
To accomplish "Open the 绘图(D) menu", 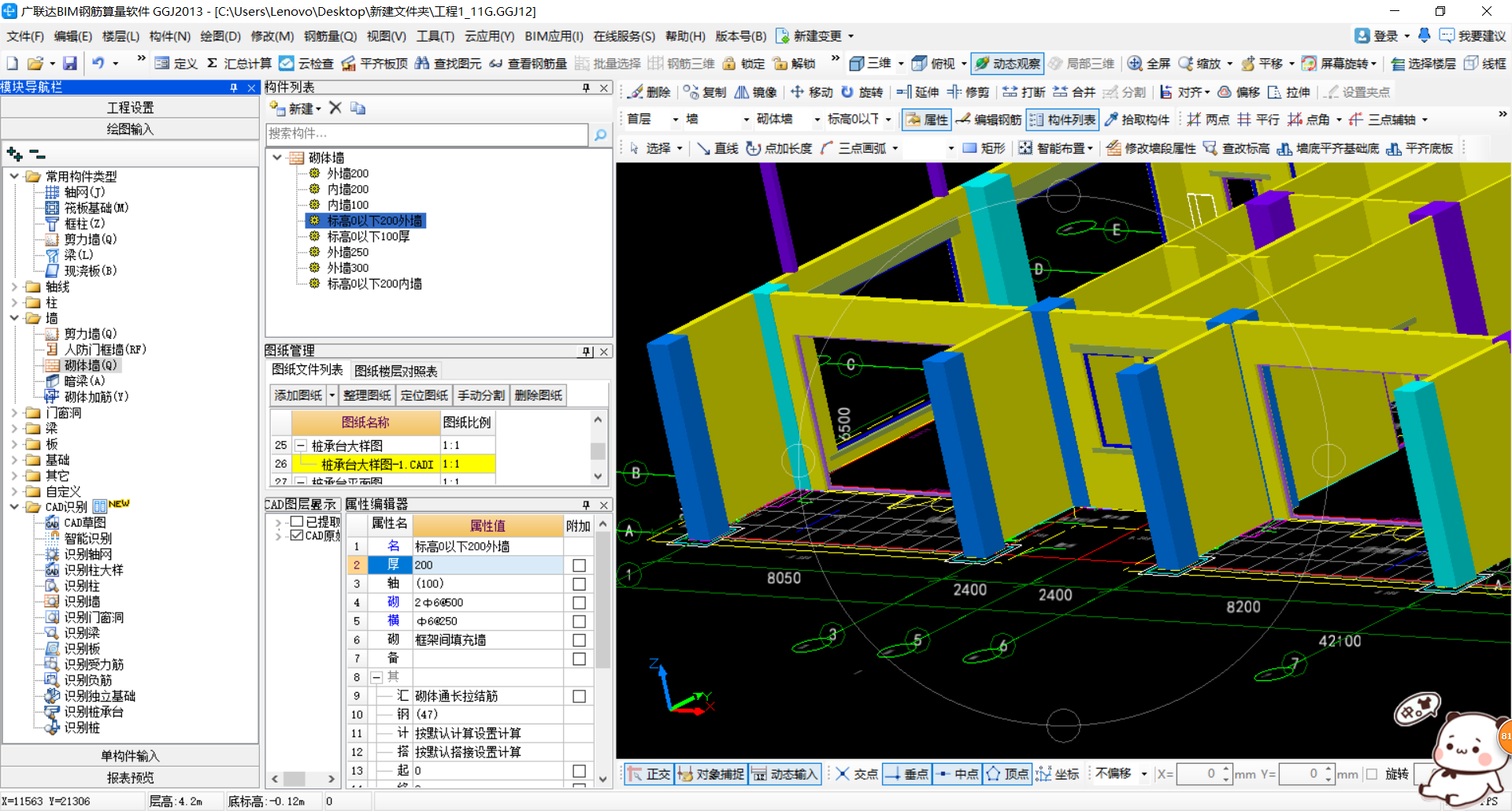I will tap(220, 36).
